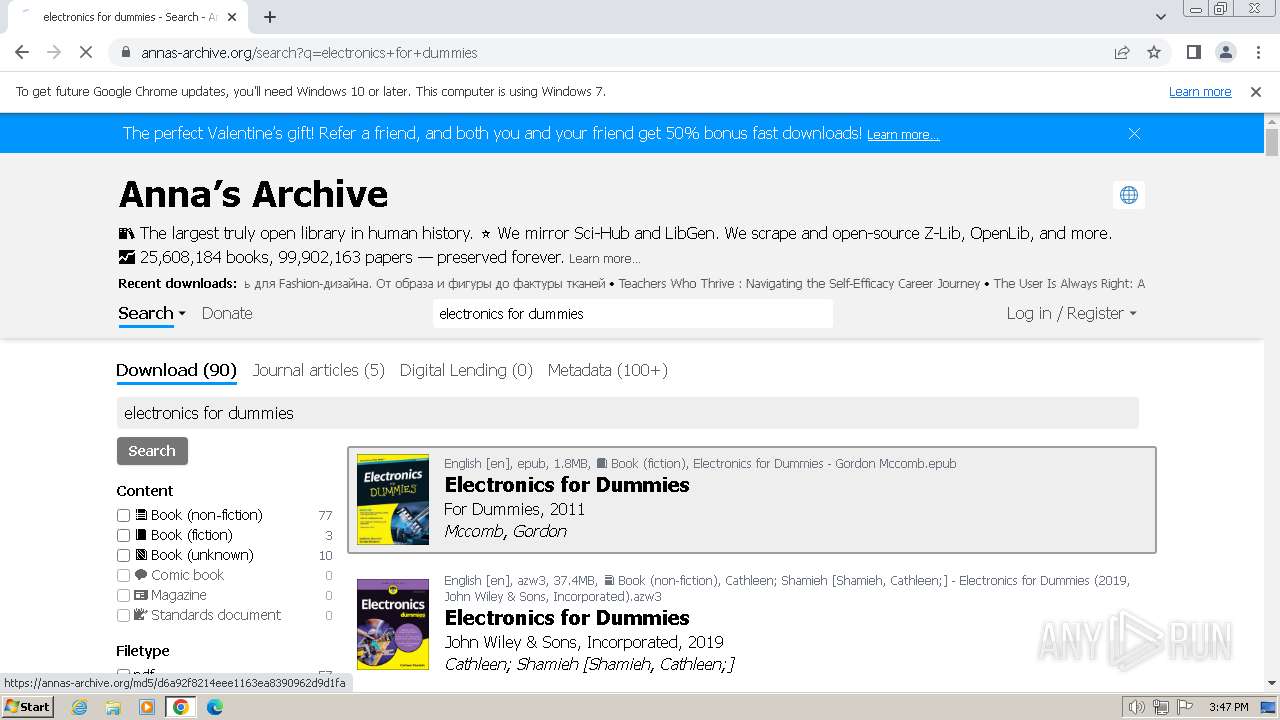Image resolution: width=1280 pixels, height=720 pixels.
Task: Switch to Download (90) tab
Action: [176, 370]
